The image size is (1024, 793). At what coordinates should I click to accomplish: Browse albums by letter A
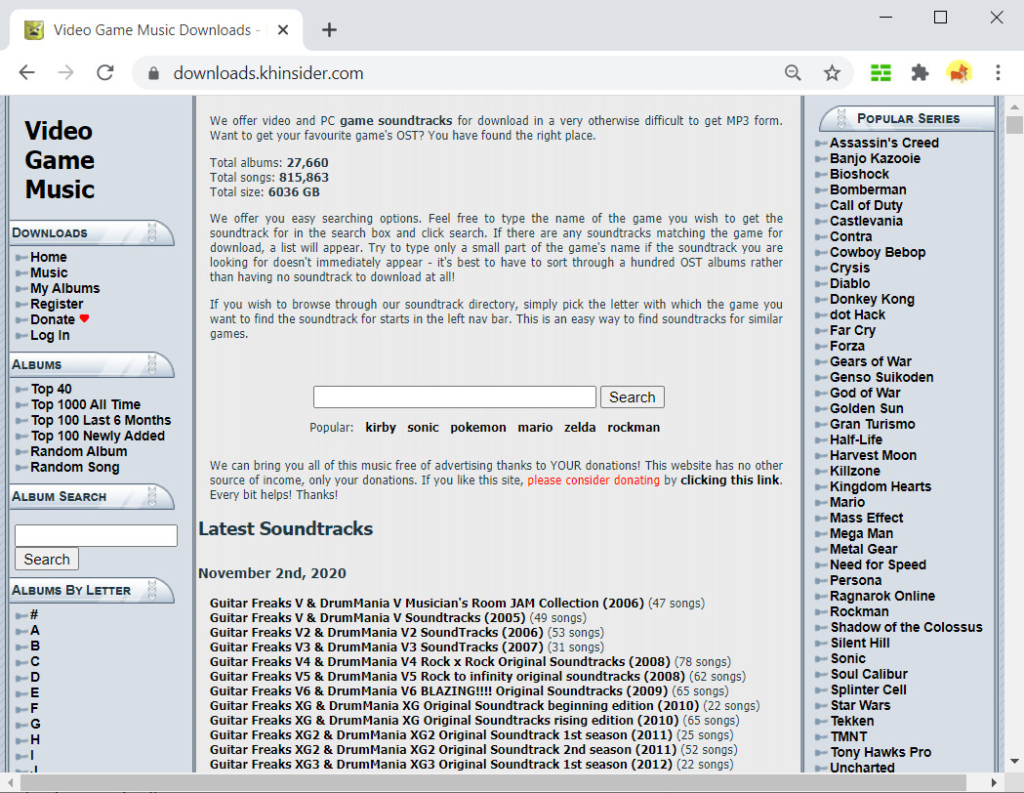pos(35,630)
